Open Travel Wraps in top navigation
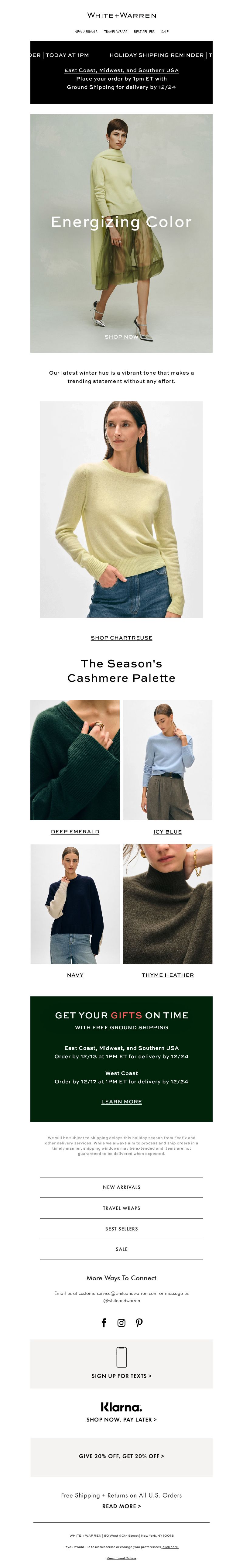 116,32
